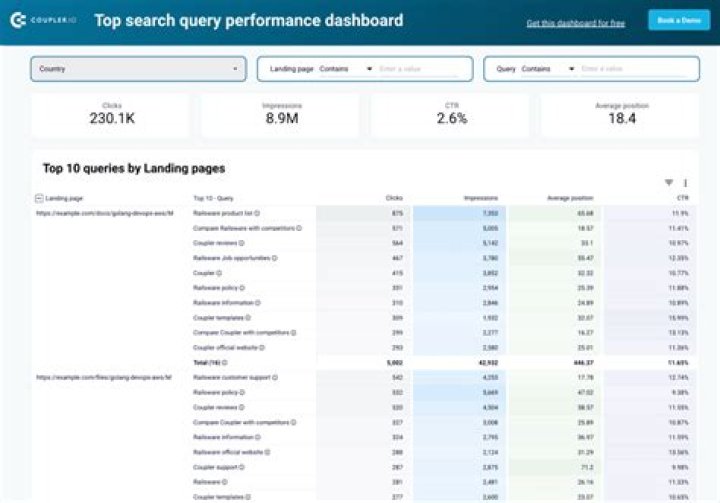Open Get this dashboard for free link
The width and height of the screenshot is (720, 503).
pyautogui.click(x=576, y=23)
